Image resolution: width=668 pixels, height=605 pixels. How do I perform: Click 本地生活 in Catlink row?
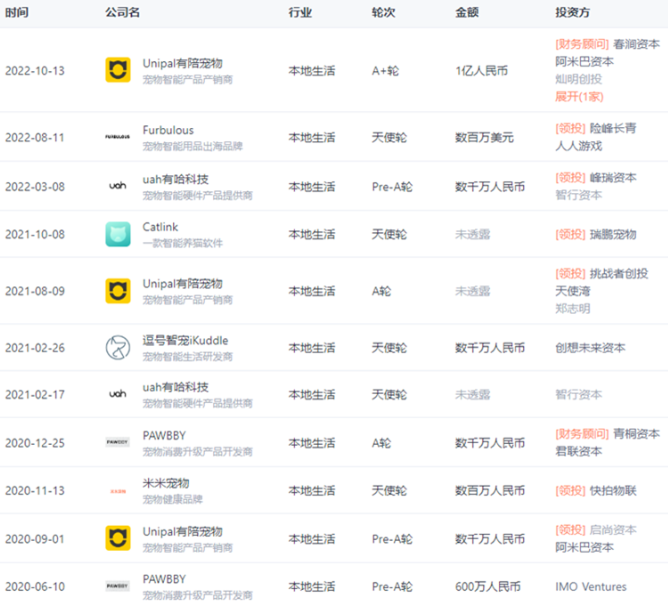pyautogui.click(x=312, y=234)
